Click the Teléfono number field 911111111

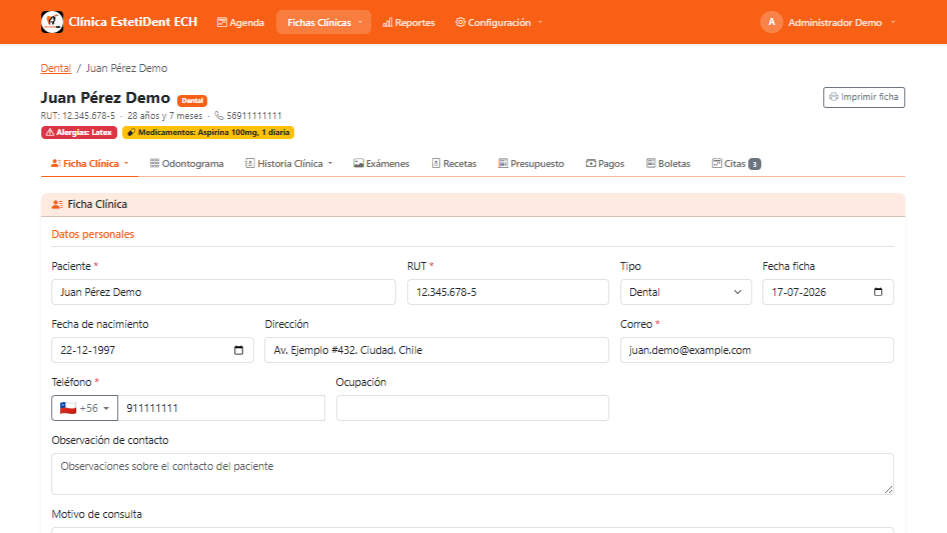click(221, 408)
